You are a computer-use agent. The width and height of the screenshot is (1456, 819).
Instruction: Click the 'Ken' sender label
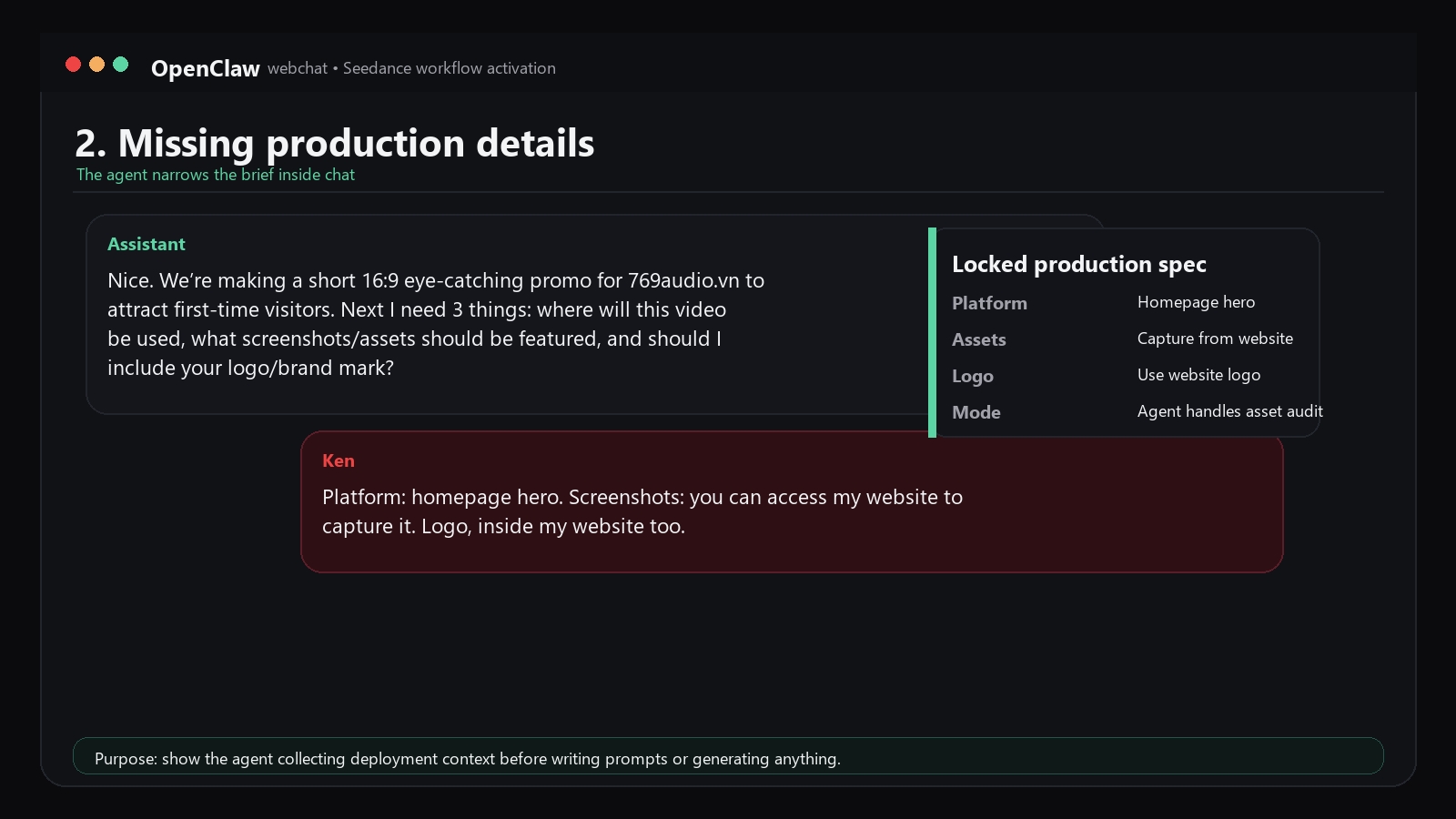339,460
